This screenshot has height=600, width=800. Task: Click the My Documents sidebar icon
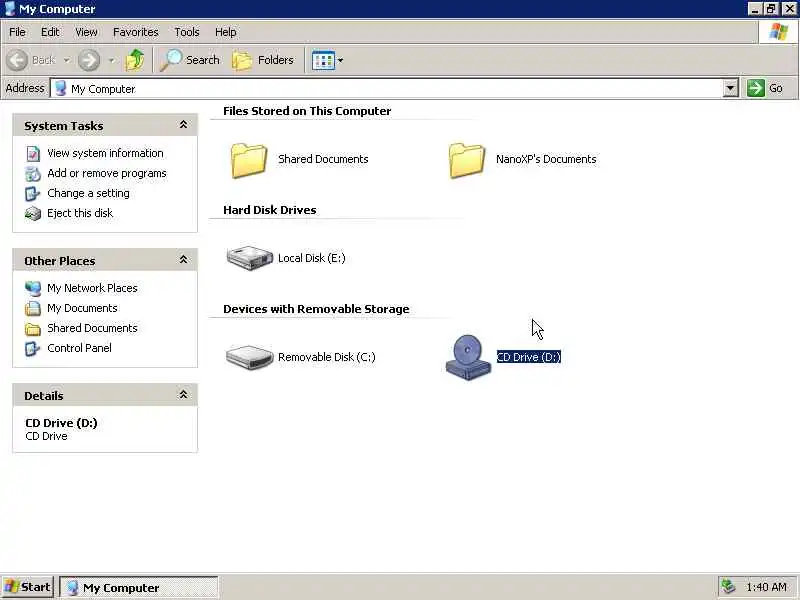33,308
